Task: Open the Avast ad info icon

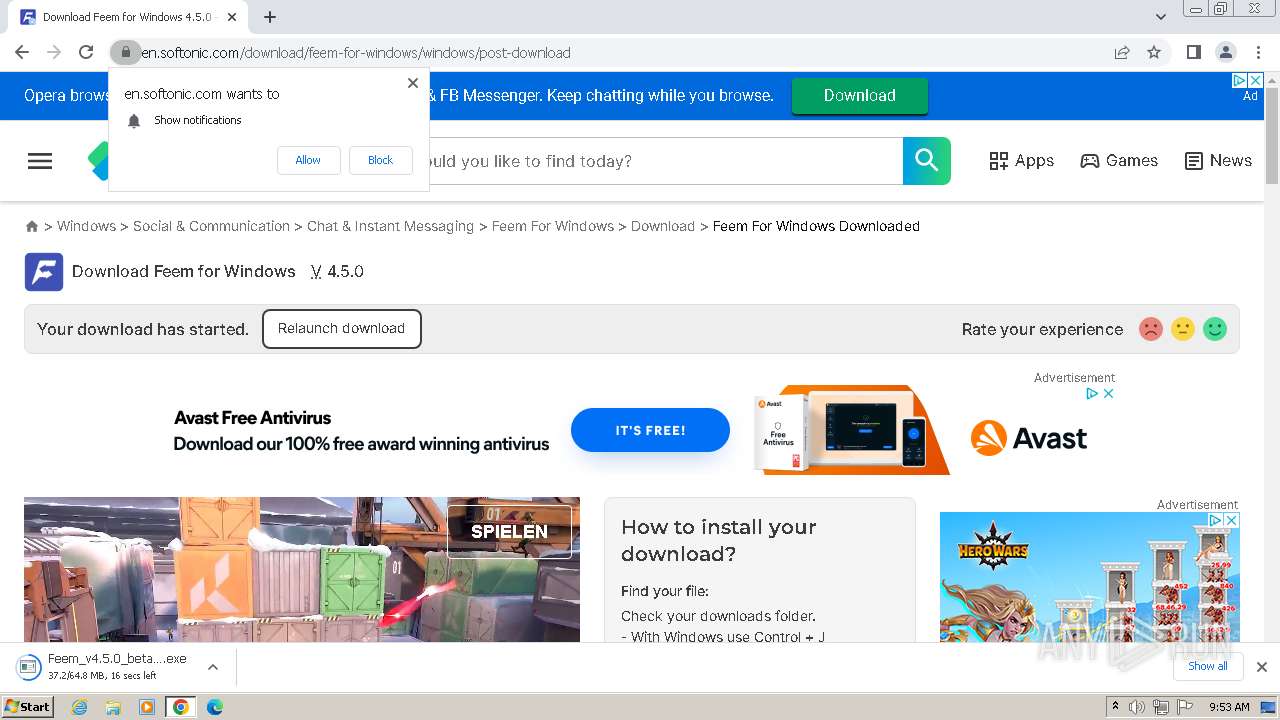Action: [x=1093, y=394]
